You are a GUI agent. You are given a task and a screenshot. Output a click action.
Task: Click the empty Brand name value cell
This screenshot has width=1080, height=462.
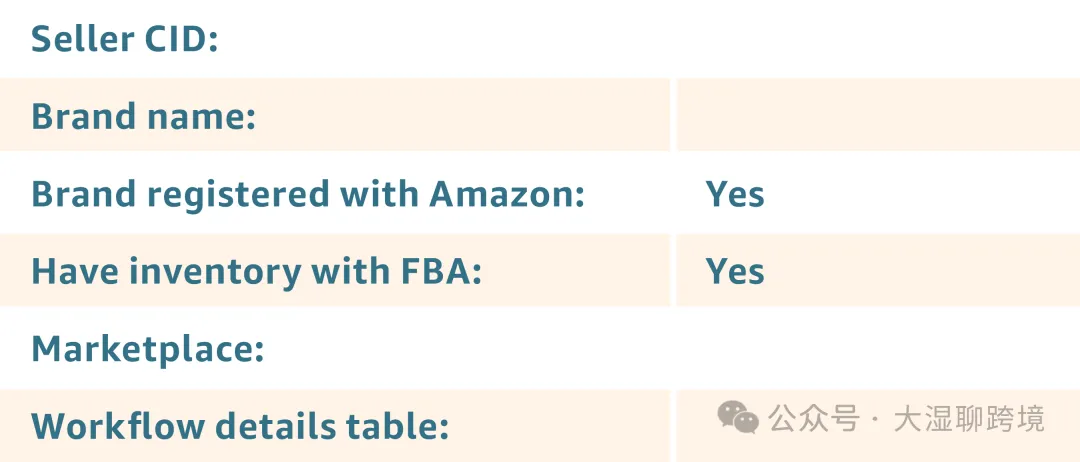878,114
